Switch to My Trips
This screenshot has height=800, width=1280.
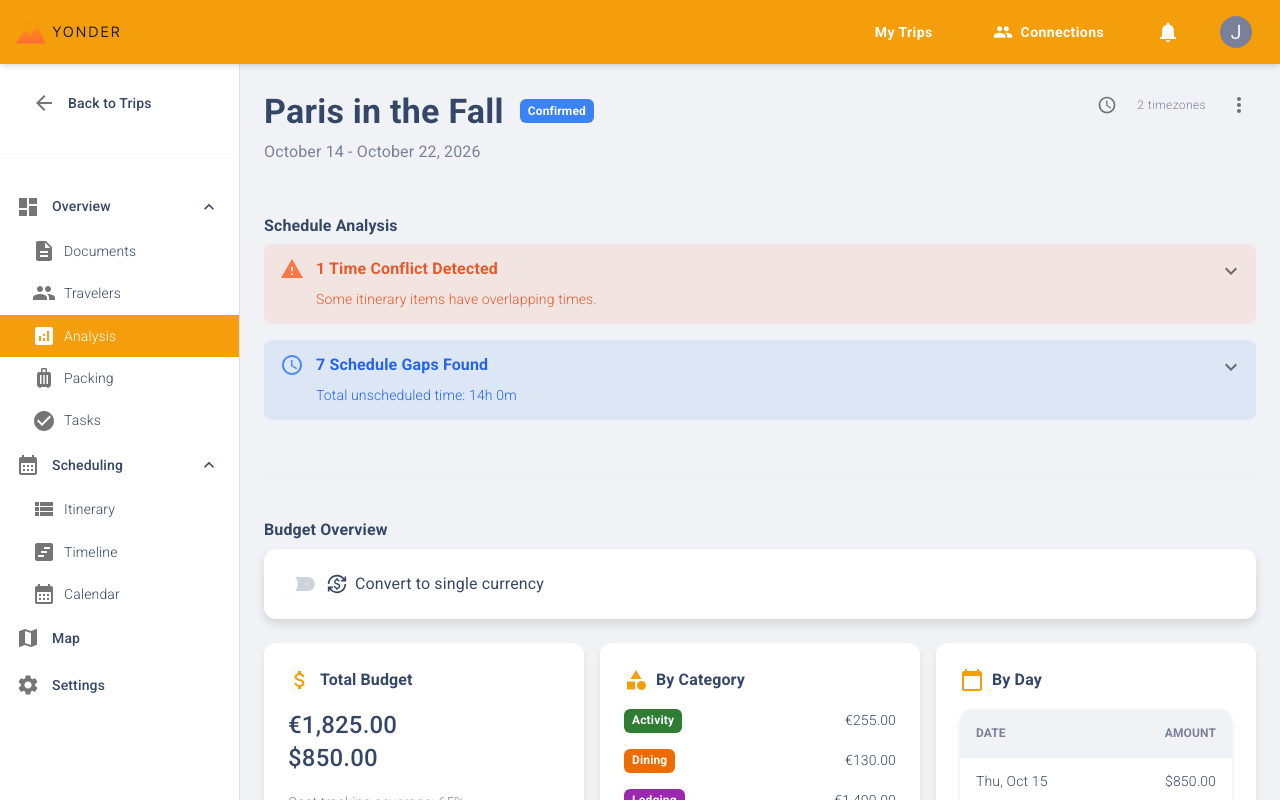tap(902, 32)
